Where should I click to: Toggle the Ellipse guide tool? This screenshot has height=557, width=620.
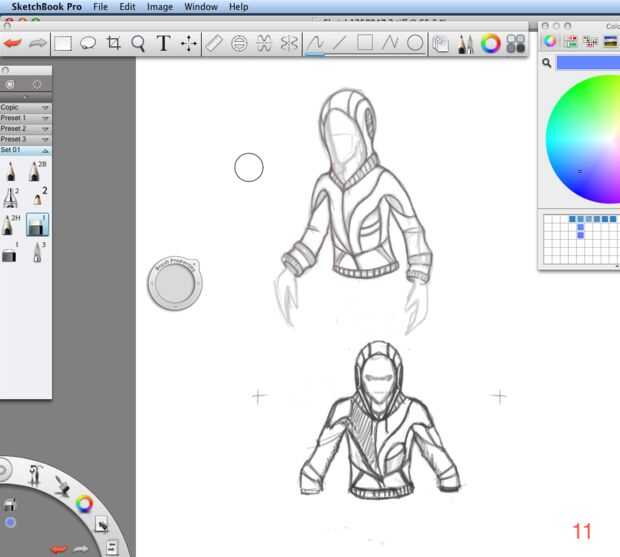tap(239, 43)
